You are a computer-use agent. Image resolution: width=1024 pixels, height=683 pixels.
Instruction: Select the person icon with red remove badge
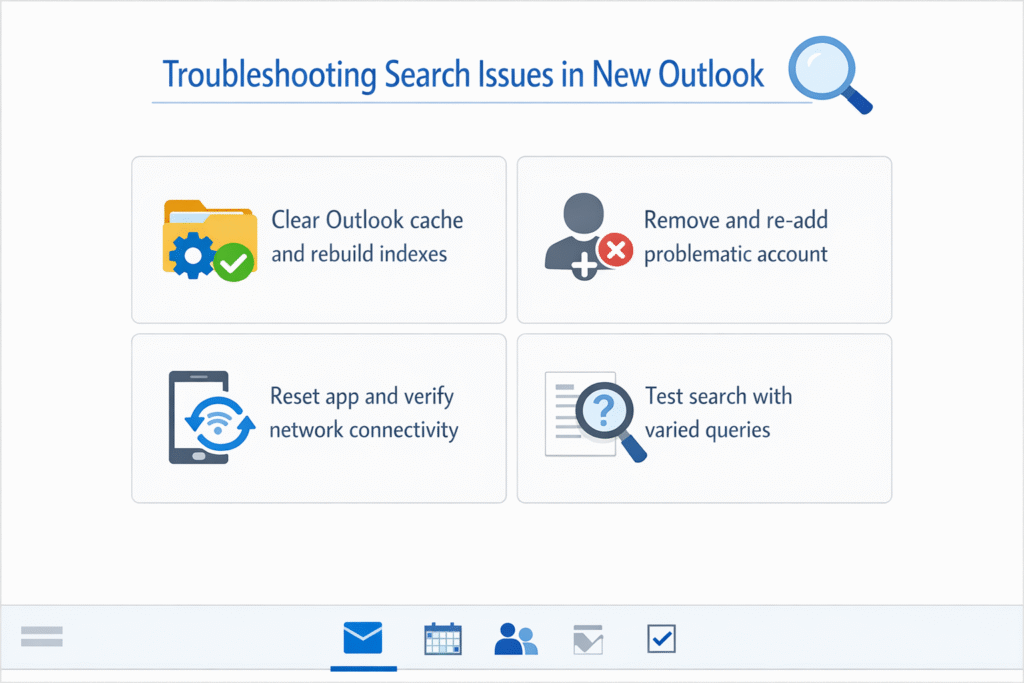pos(585,236)
